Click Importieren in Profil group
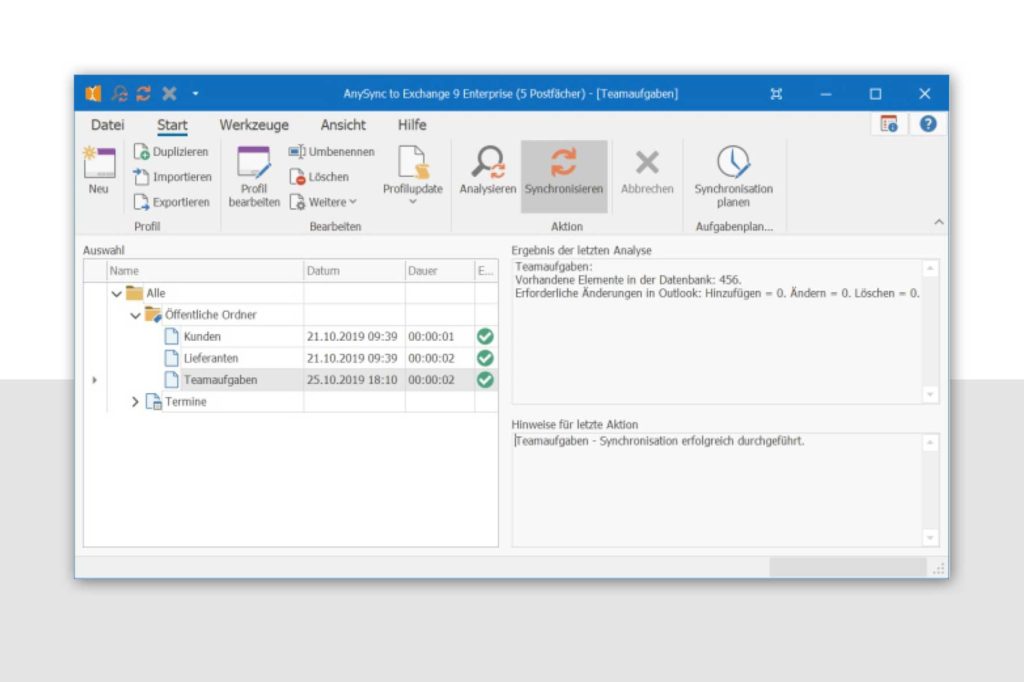 (x=172, y=177)
